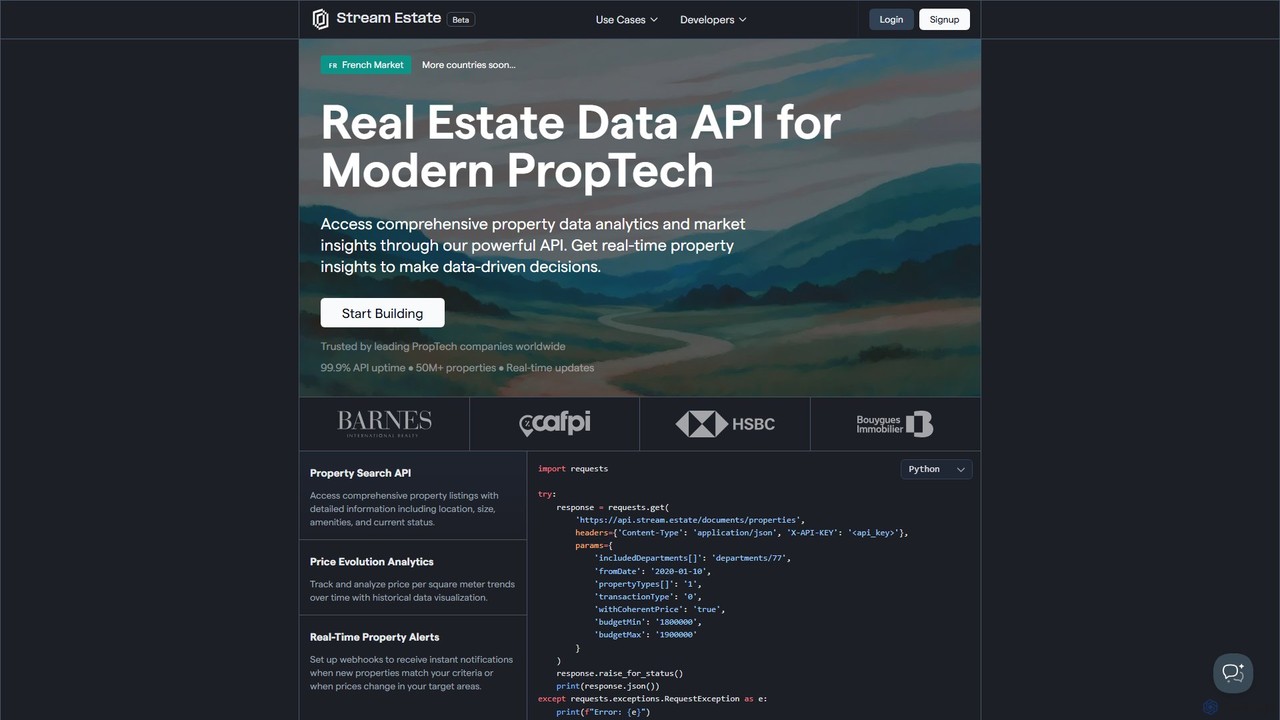Click the 'budgetMax' code line
Screen dimensions: 1280x720
[645, 635]
